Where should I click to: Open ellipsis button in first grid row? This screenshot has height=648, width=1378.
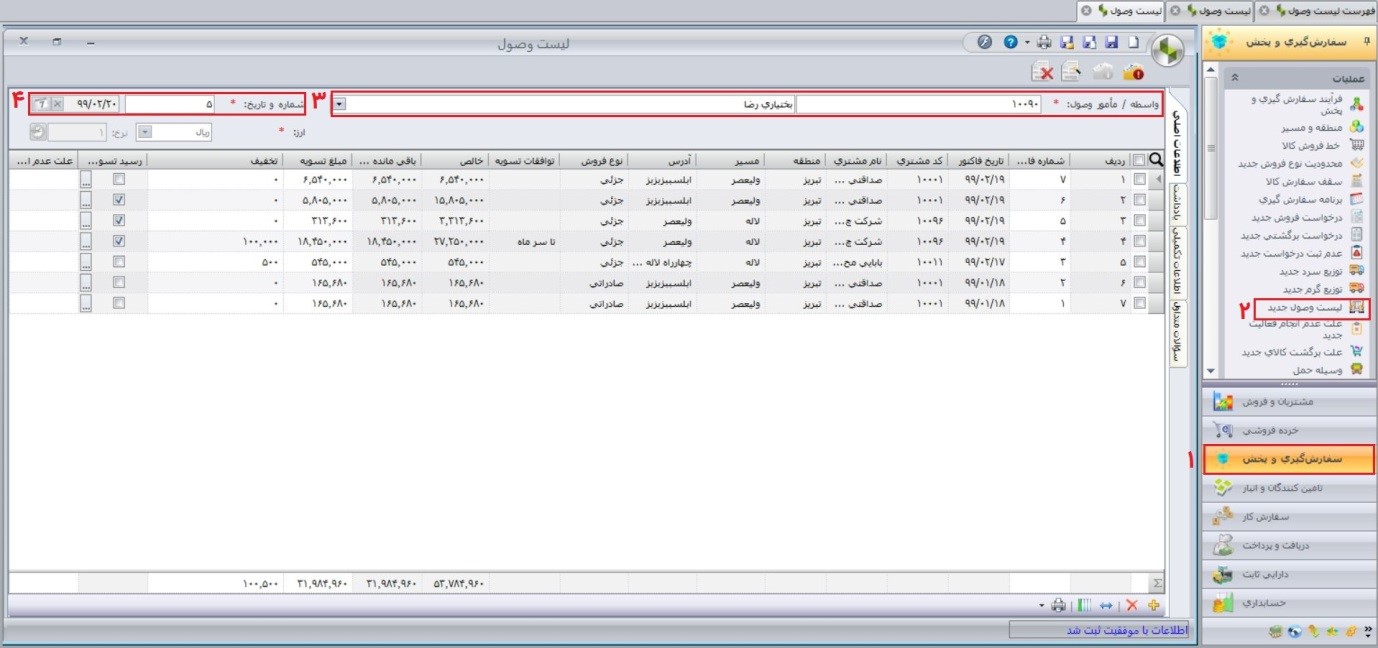click(x=86, y=179)
